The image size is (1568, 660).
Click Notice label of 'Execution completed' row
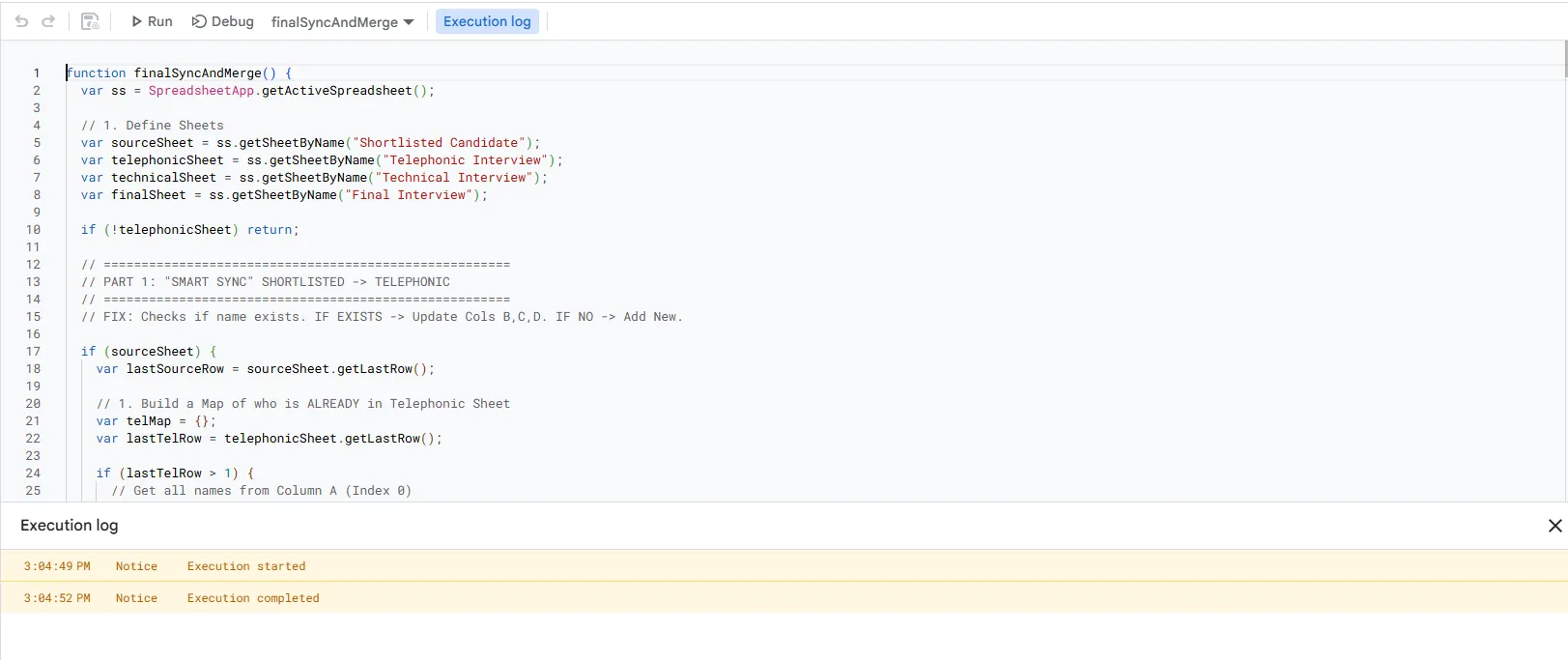point(136,598)
